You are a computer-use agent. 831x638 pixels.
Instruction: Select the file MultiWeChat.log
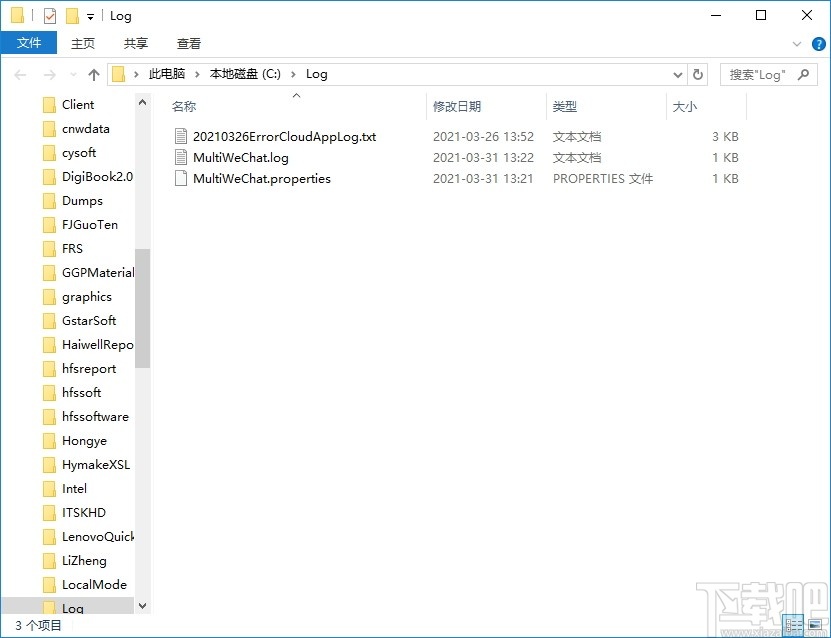pyautogui.click(x=241, y=158)
